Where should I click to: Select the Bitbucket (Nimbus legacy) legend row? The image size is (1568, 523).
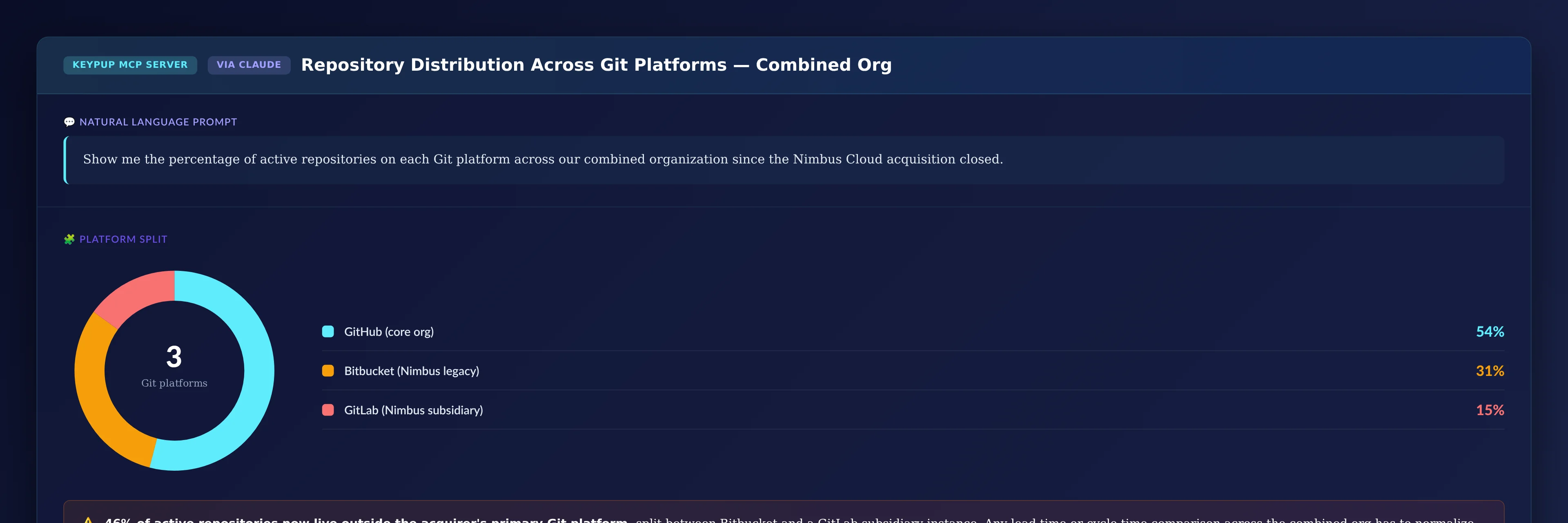[913, 371]
